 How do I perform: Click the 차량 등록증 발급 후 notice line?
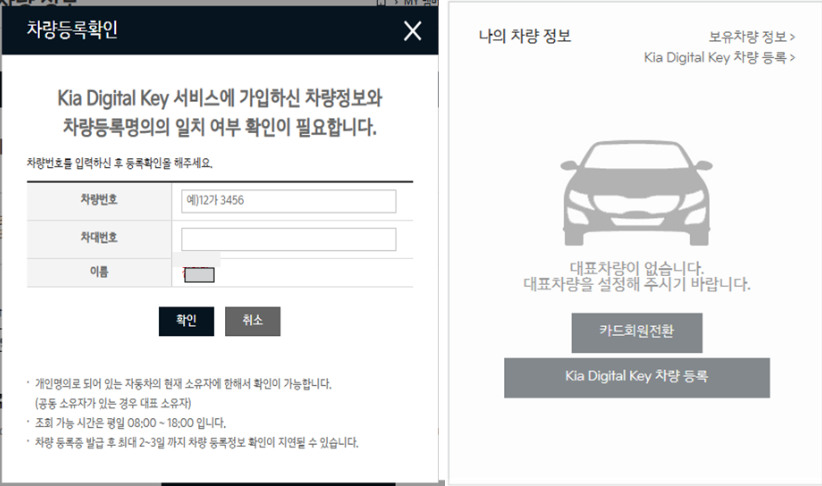[x=197, y=442]
